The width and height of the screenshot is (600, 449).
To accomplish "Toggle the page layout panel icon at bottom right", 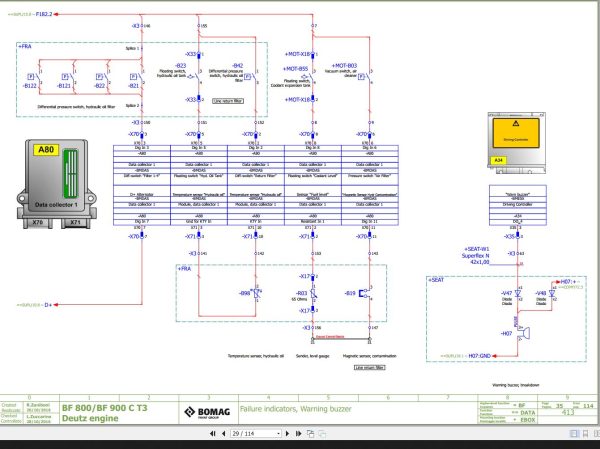I will coord(574,434).
